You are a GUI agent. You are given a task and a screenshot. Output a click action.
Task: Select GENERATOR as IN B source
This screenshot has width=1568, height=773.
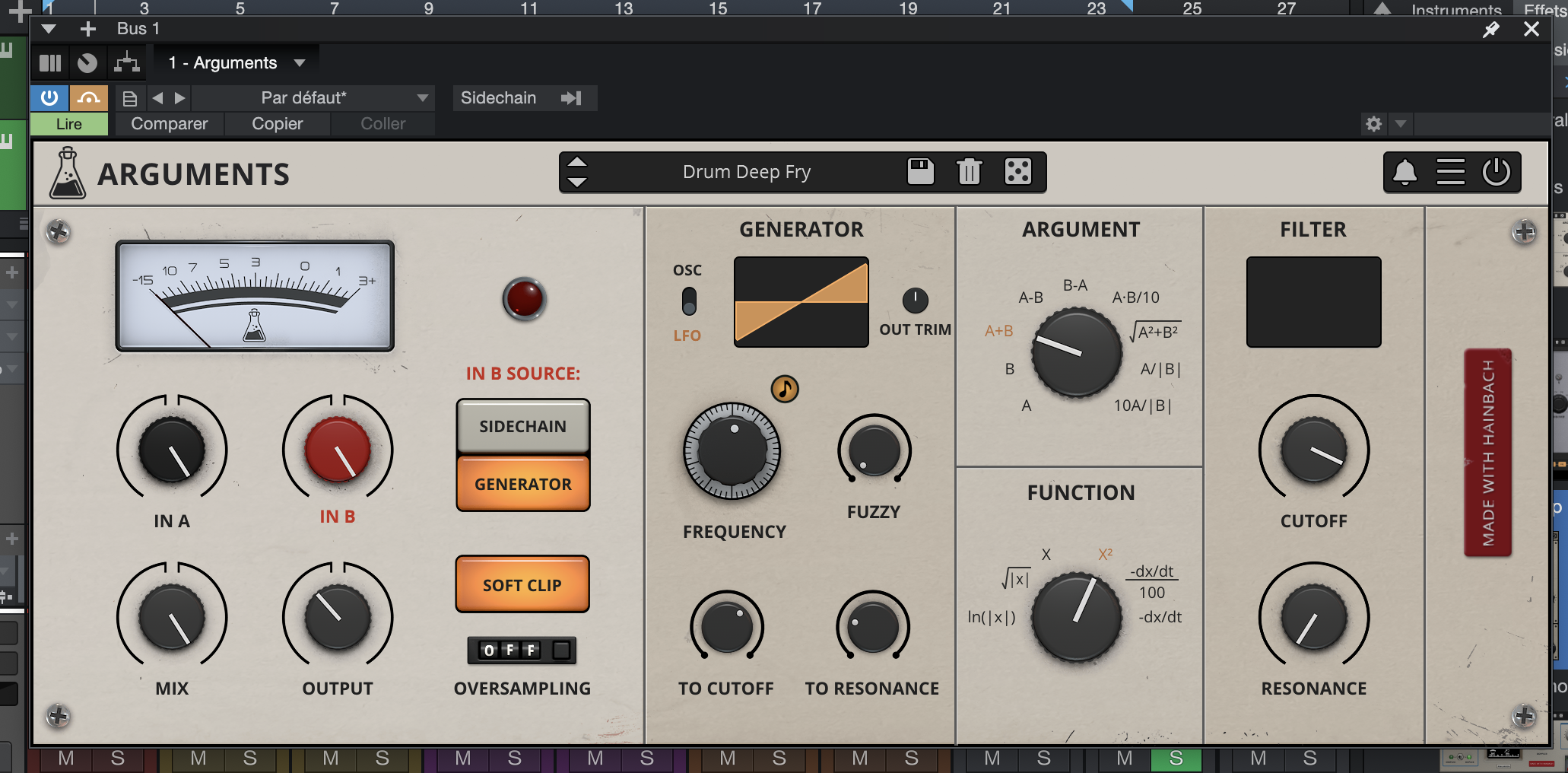(x=523, y=484)
